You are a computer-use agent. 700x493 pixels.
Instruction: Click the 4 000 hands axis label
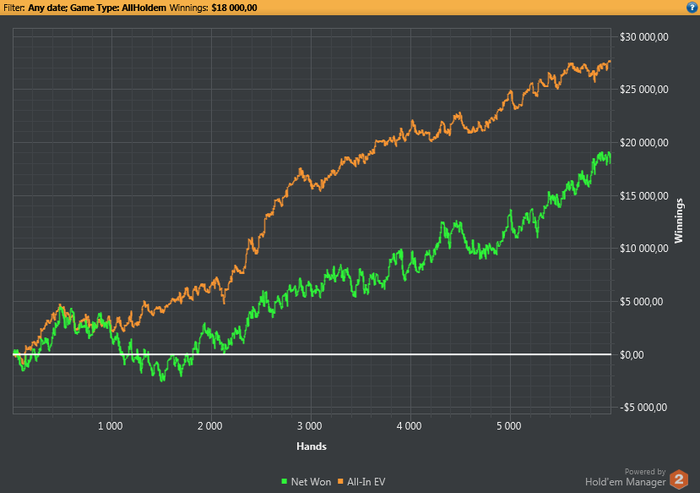coord(409,426)
